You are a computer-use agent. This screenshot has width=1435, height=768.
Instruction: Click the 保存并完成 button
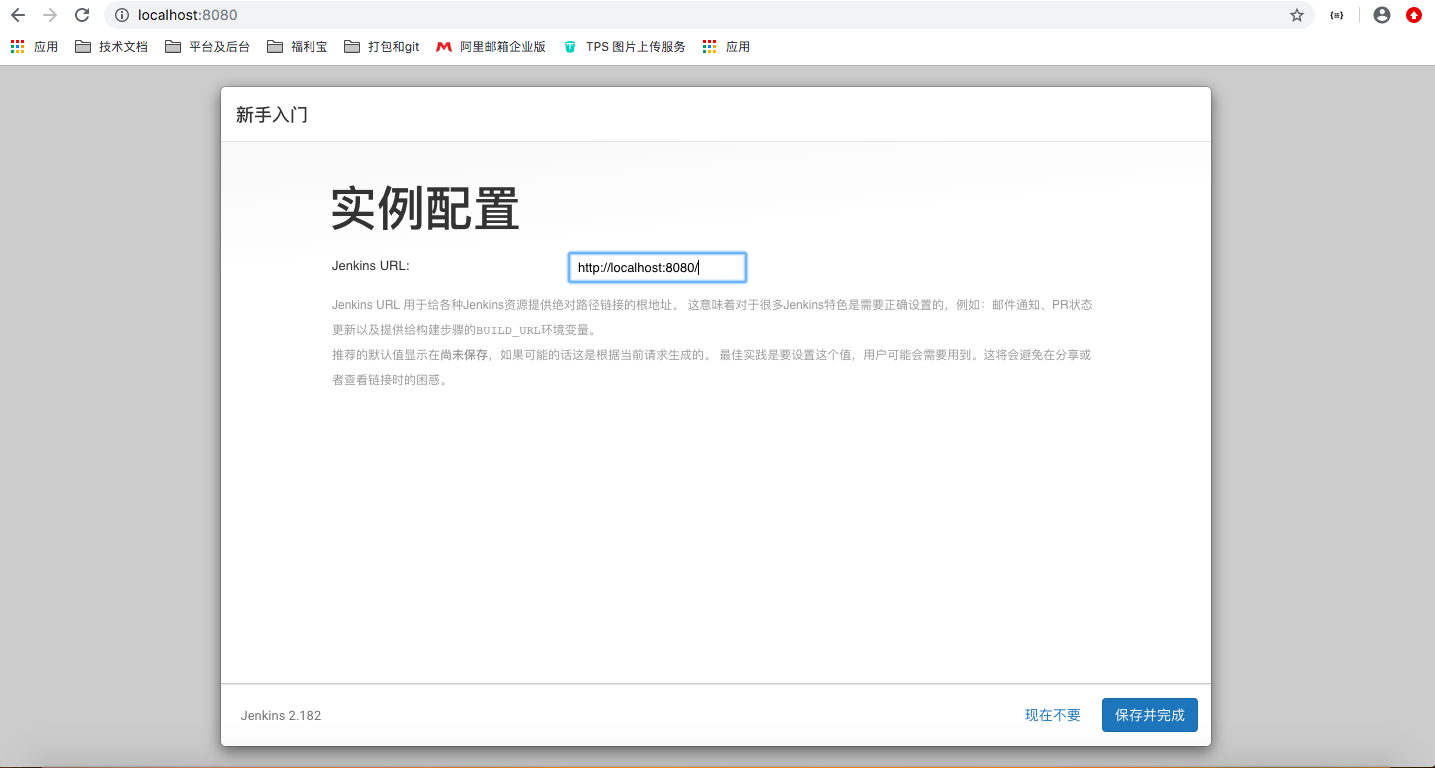[x=1150, y=715]
